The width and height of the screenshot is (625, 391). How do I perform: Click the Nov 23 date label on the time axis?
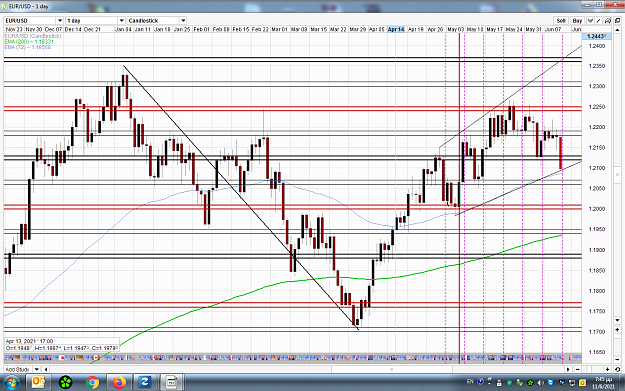coord(14,29)
